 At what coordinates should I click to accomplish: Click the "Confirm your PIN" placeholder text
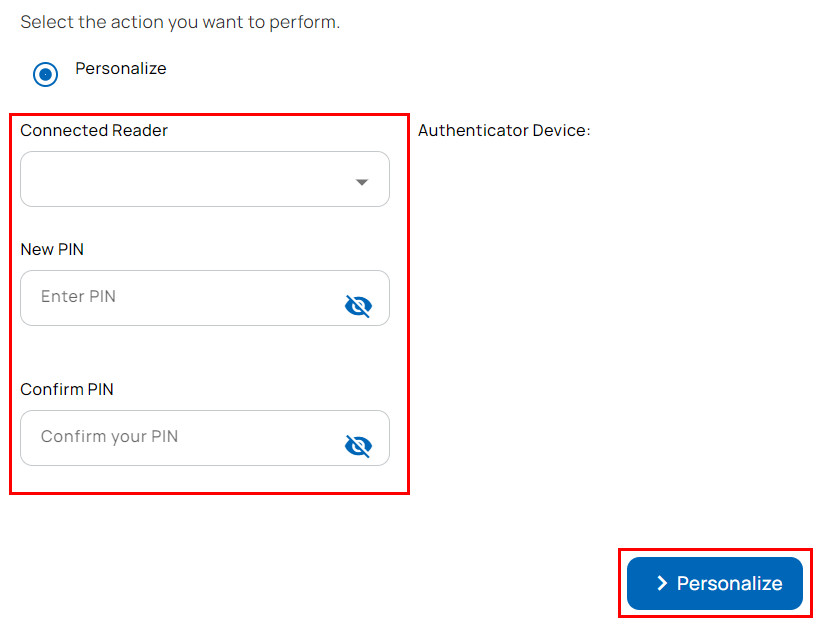tap(109, 437)
